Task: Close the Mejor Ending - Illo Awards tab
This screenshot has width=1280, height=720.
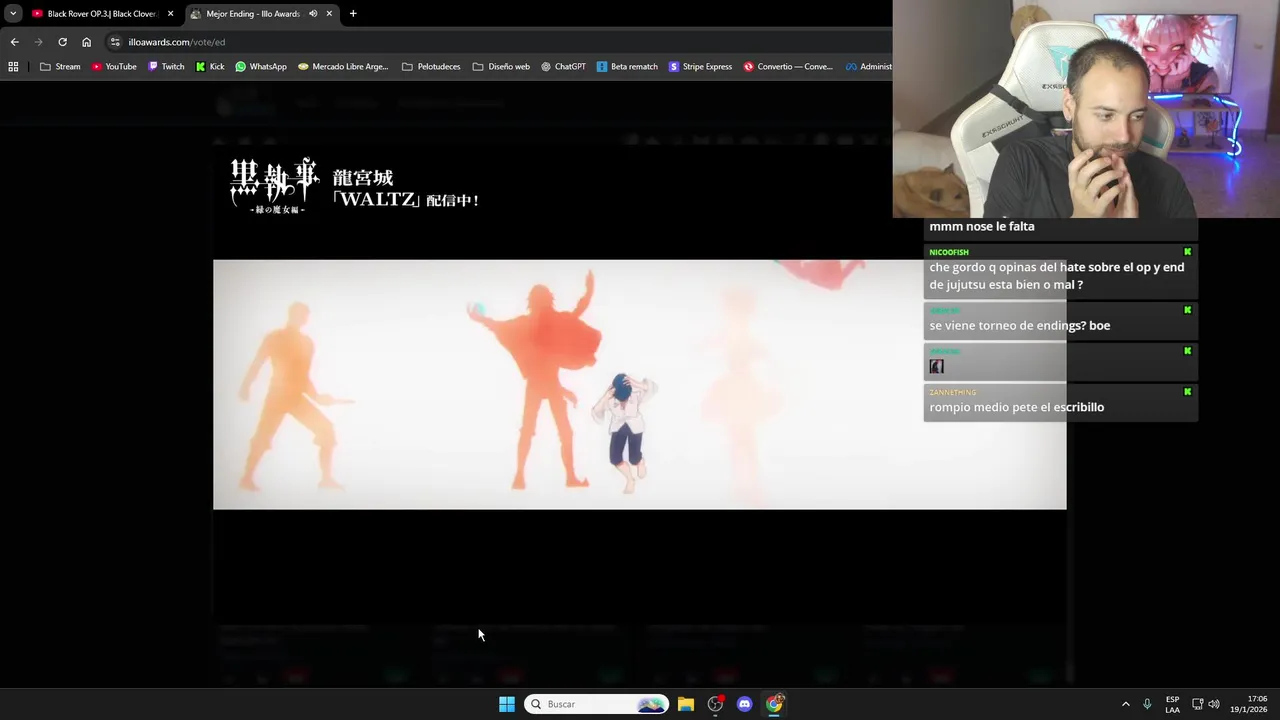Action: (x=329, y=14)
